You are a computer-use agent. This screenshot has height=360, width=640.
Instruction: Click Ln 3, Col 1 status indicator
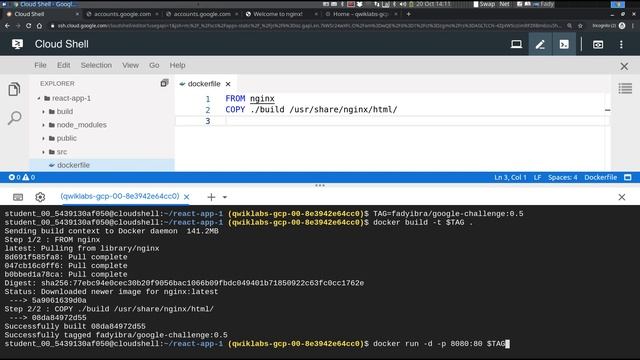point(510,177)
